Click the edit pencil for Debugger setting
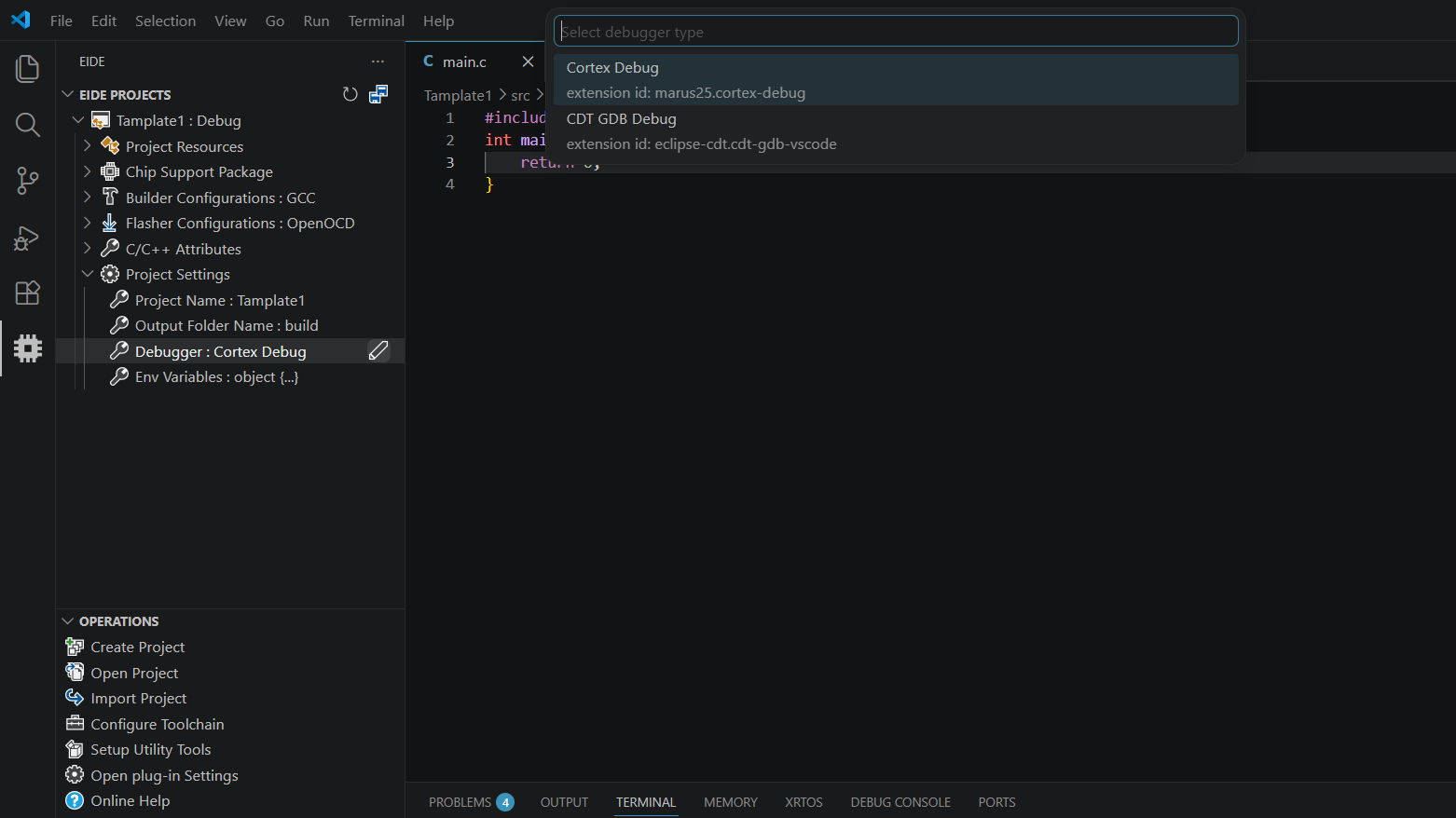This screenshot has height=818, width=1456. 378,350
